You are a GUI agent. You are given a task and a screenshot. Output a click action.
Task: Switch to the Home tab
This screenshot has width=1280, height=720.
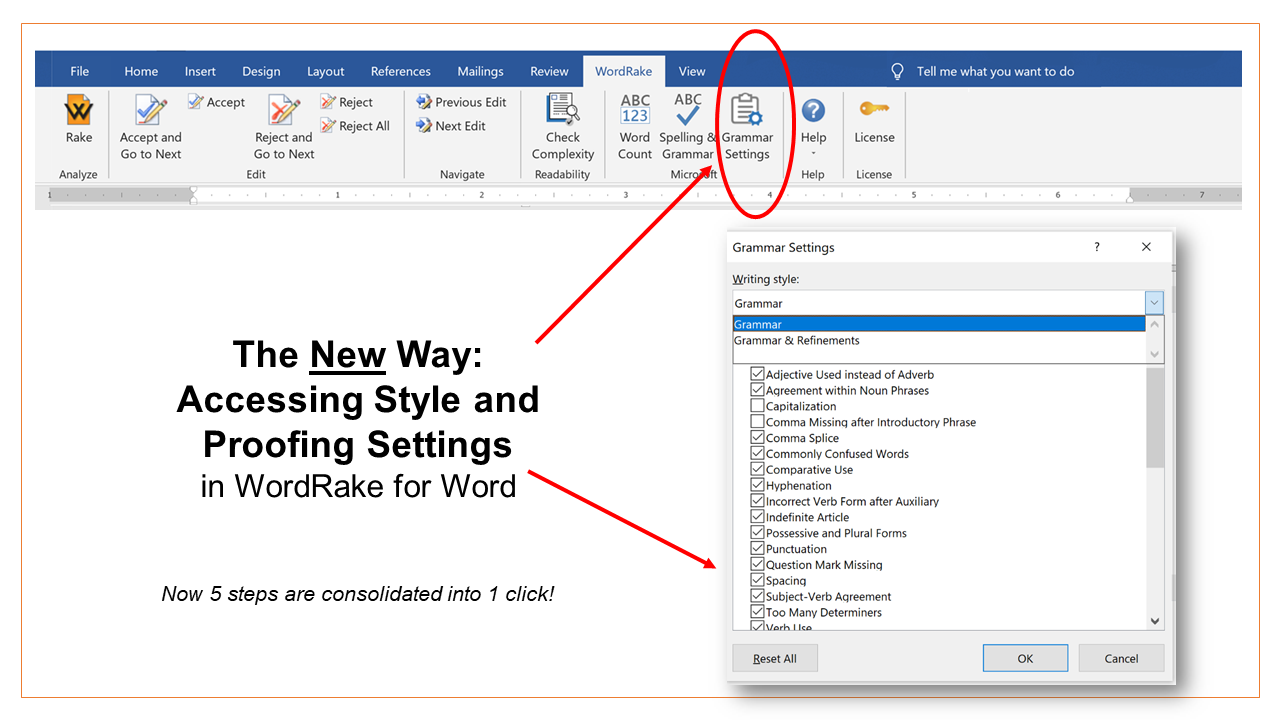141,71
